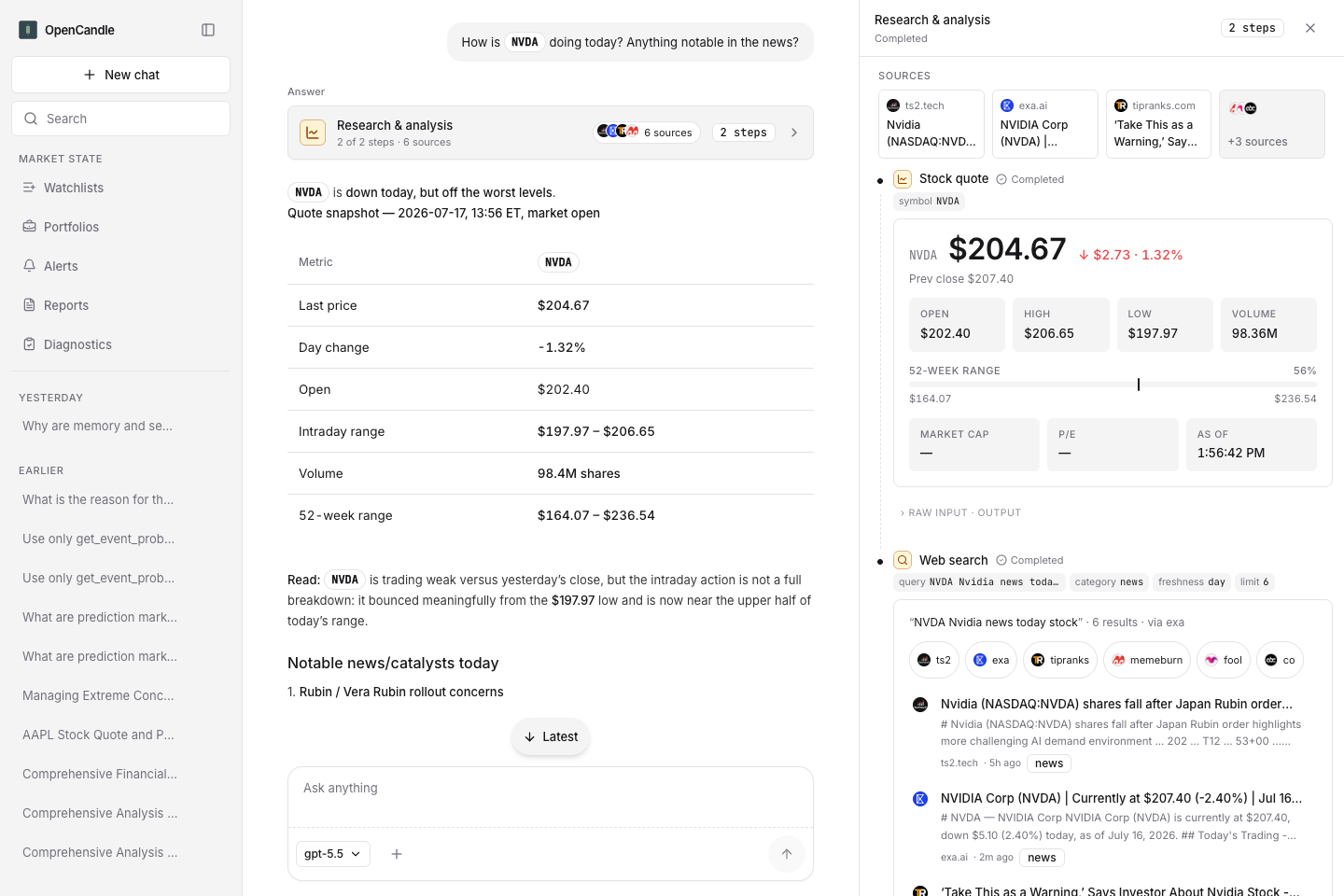
Task: Click 2 steps badge in panel header
Action: pos(1253,28)
